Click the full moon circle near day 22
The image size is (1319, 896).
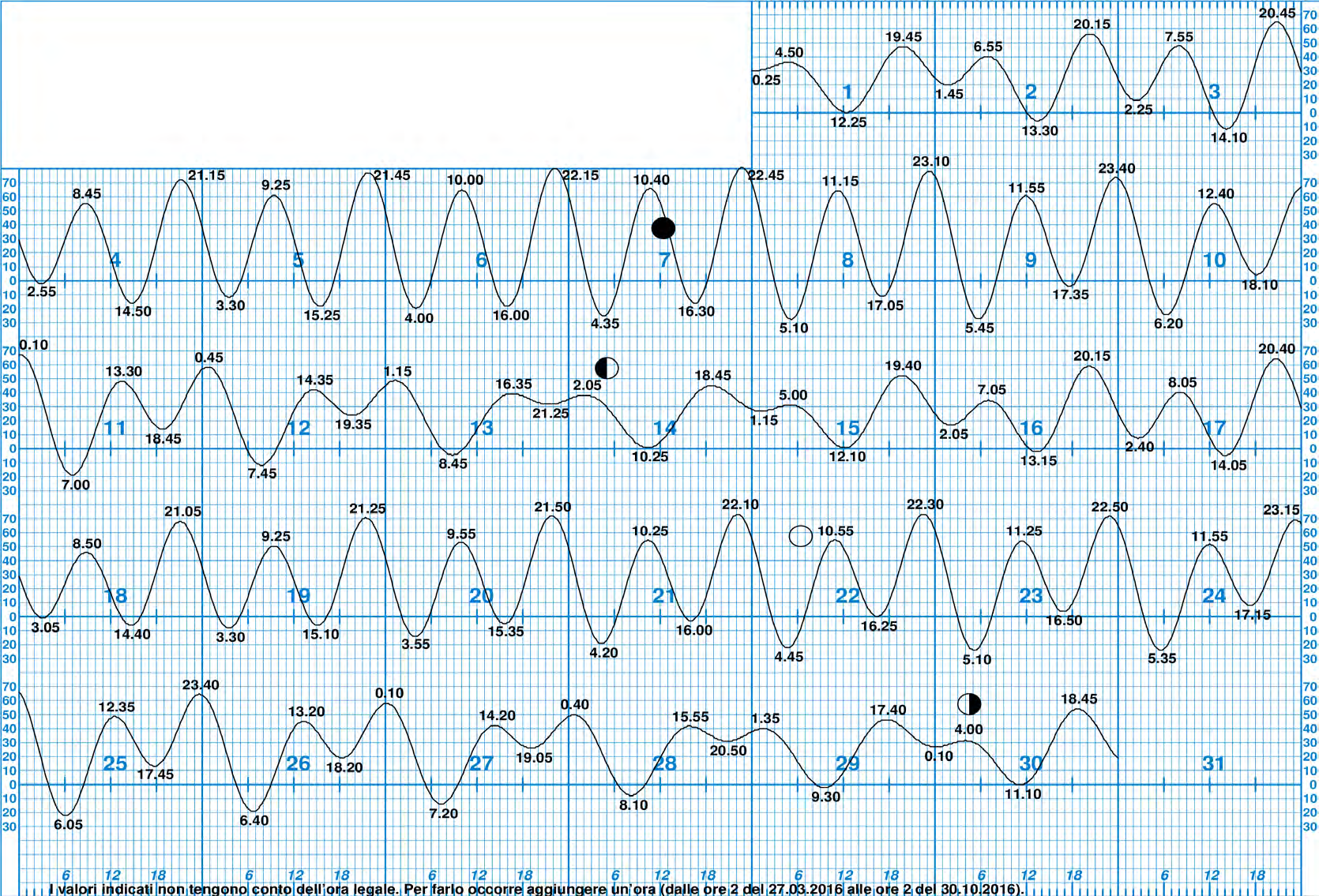801,536
